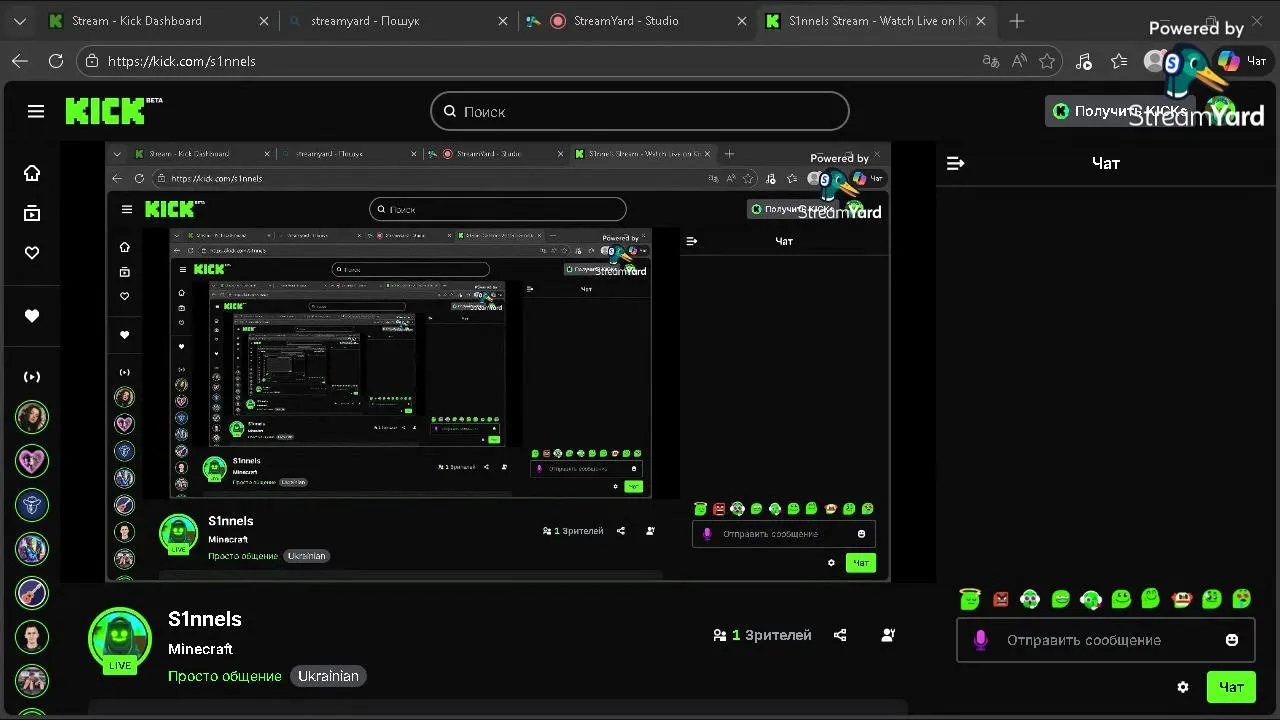The image size is (1280, 720).
Task: Open S1nnels live avatar
Action: (x=120, y=640)
